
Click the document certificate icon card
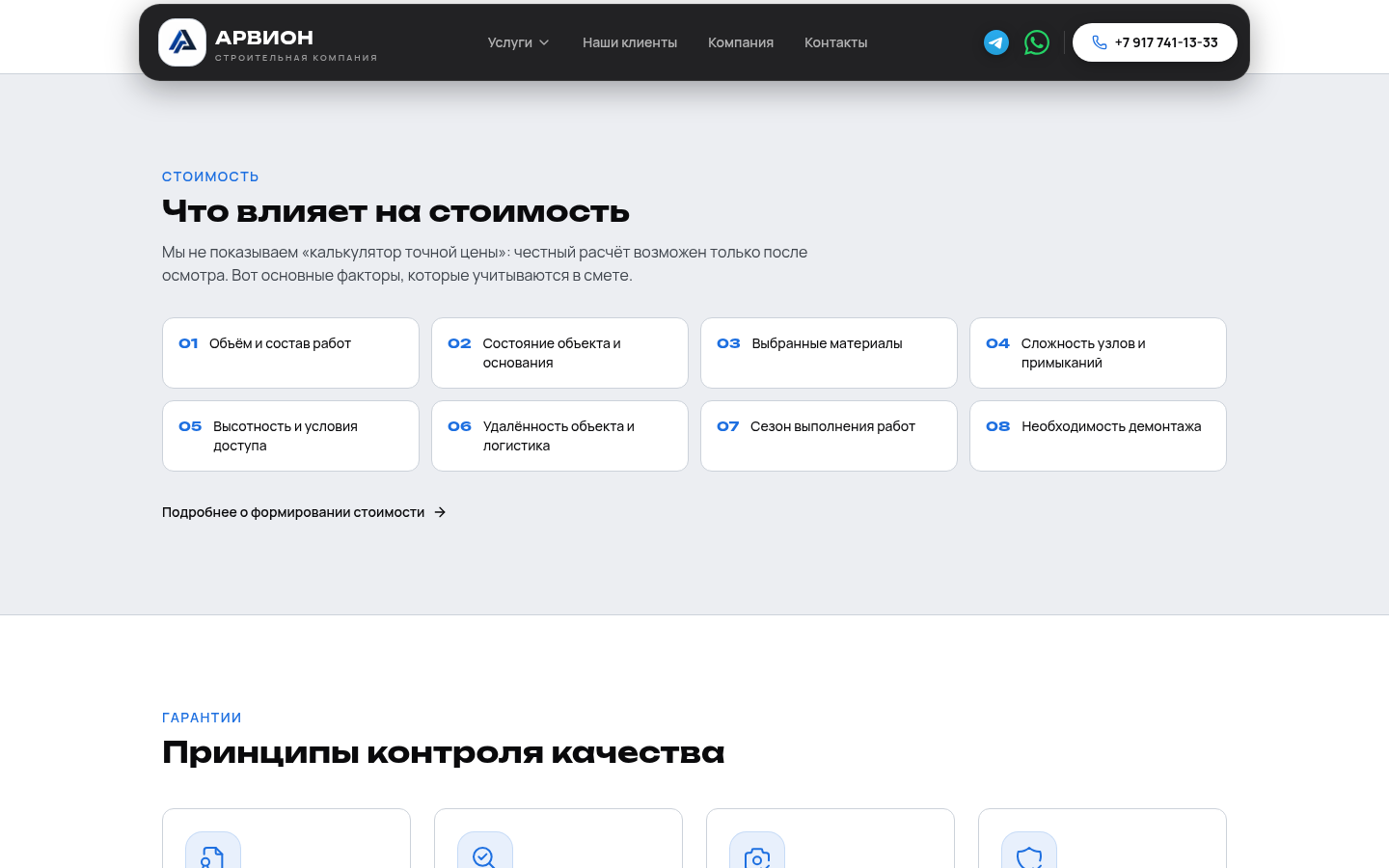coord(286,838)
